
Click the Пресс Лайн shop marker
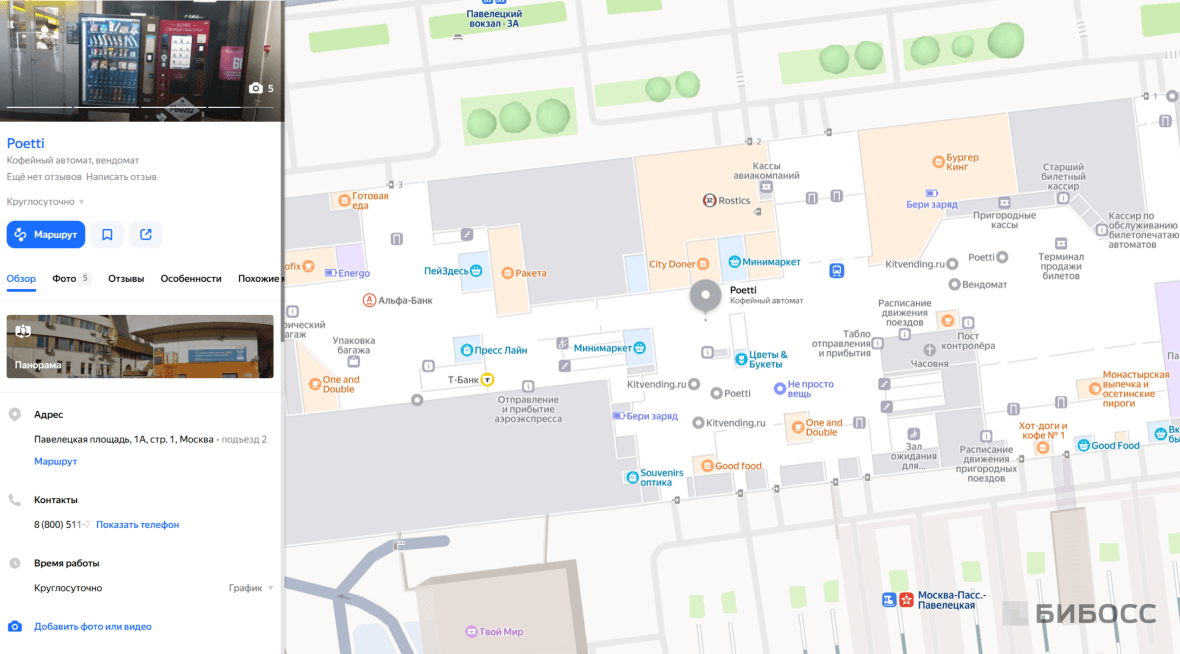point(467,350)
